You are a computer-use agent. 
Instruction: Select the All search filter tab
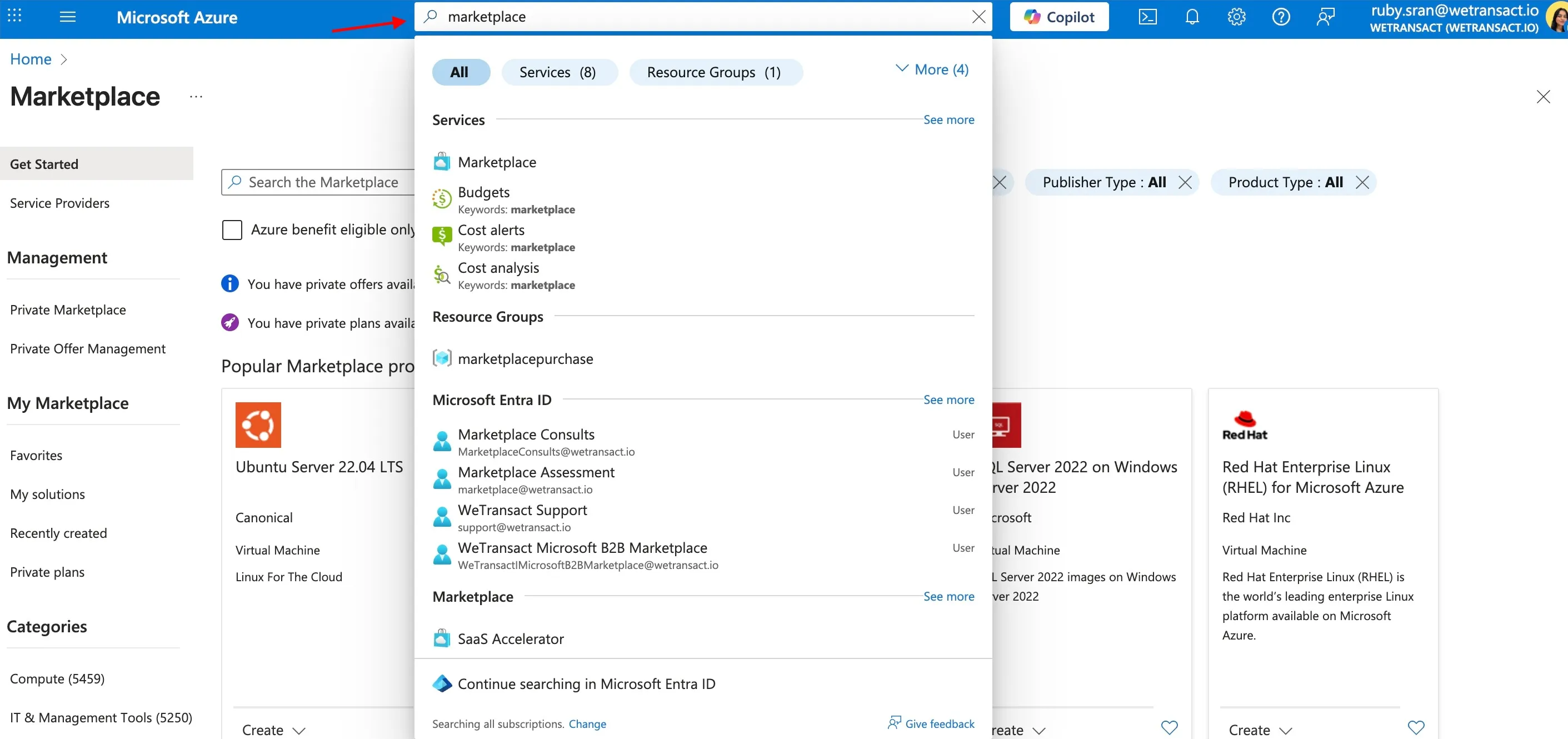[461, 72]
